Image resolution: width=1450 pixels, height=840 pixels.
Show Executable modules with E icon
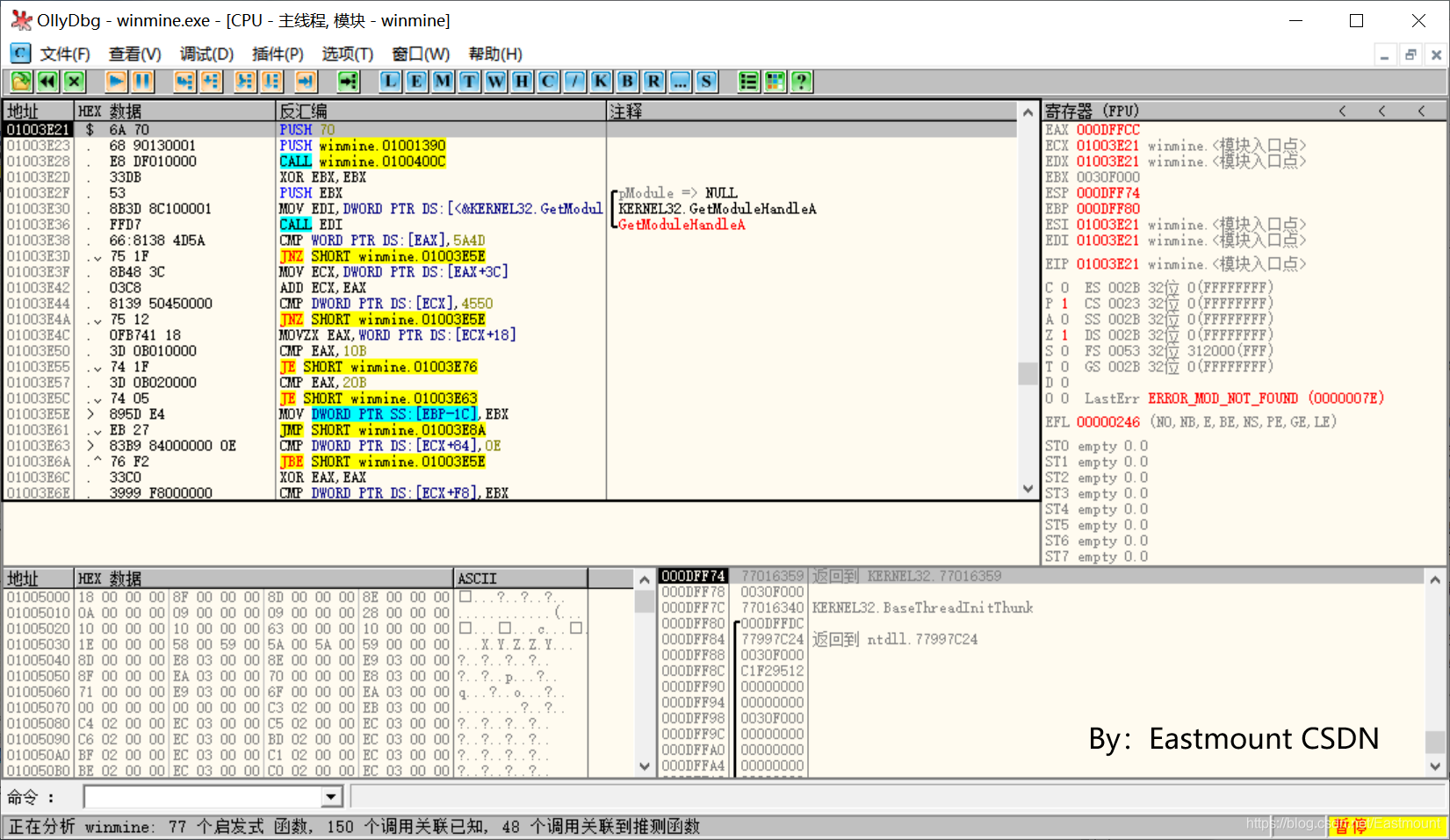click(x=416, y=82)
